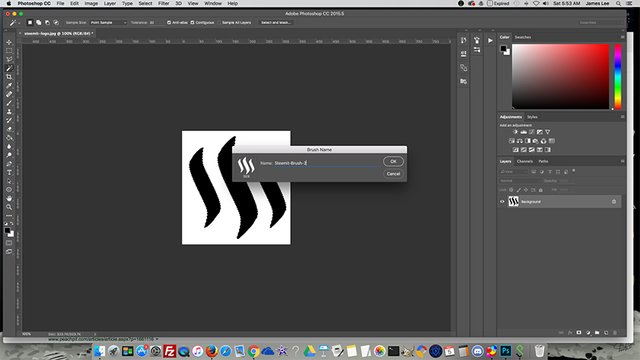
Task: Select the Horizontal Type tool
Action: click(9, 173)
